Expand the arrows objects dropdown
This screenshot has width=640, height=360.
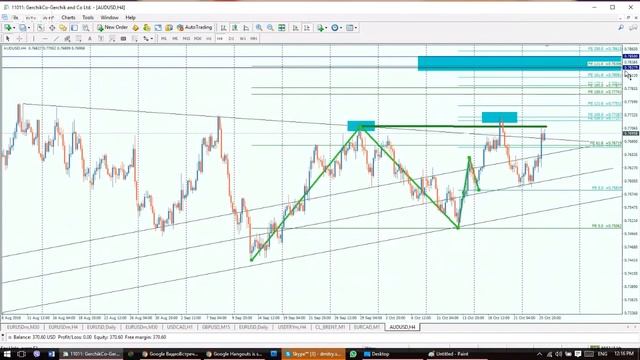point(152,38)
